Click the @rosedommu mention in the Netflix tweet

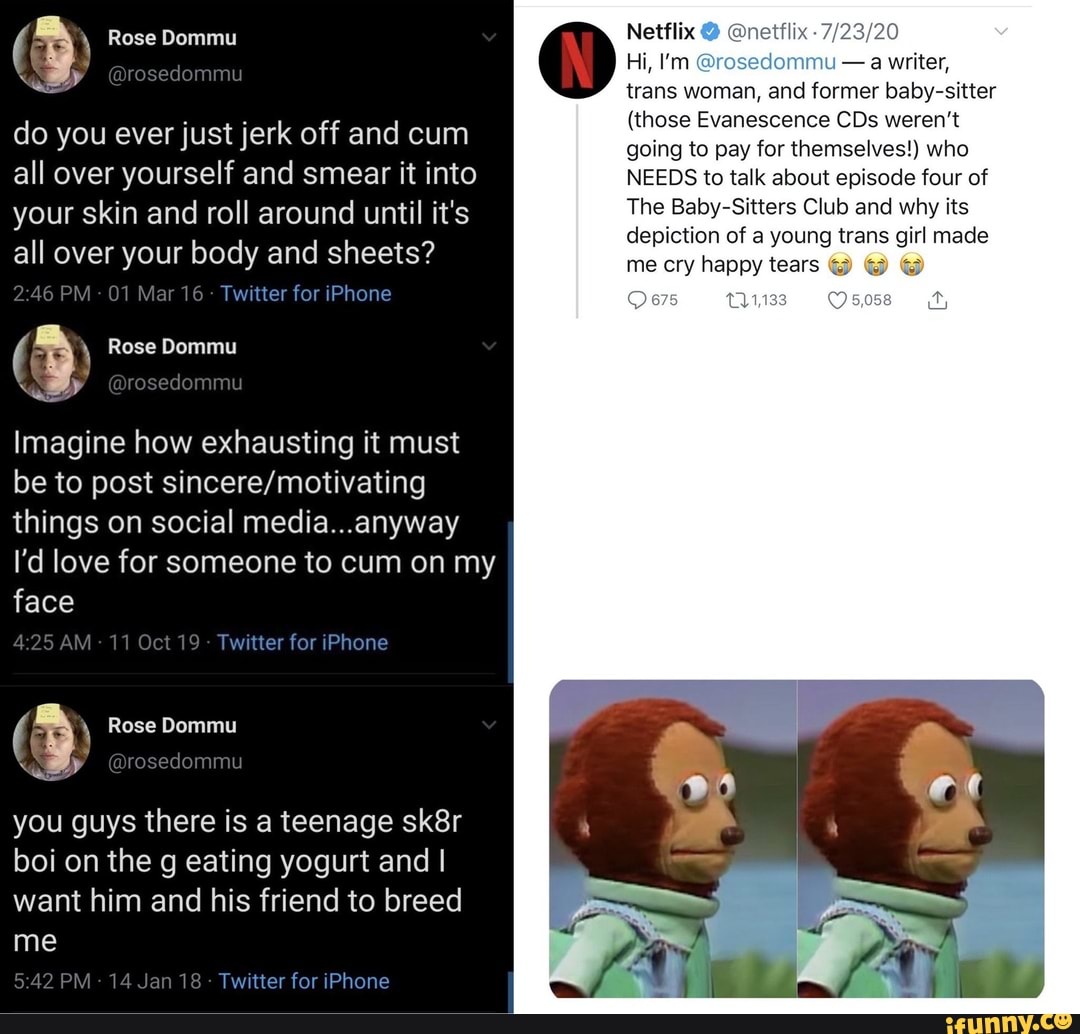click(x=765, y=62)
